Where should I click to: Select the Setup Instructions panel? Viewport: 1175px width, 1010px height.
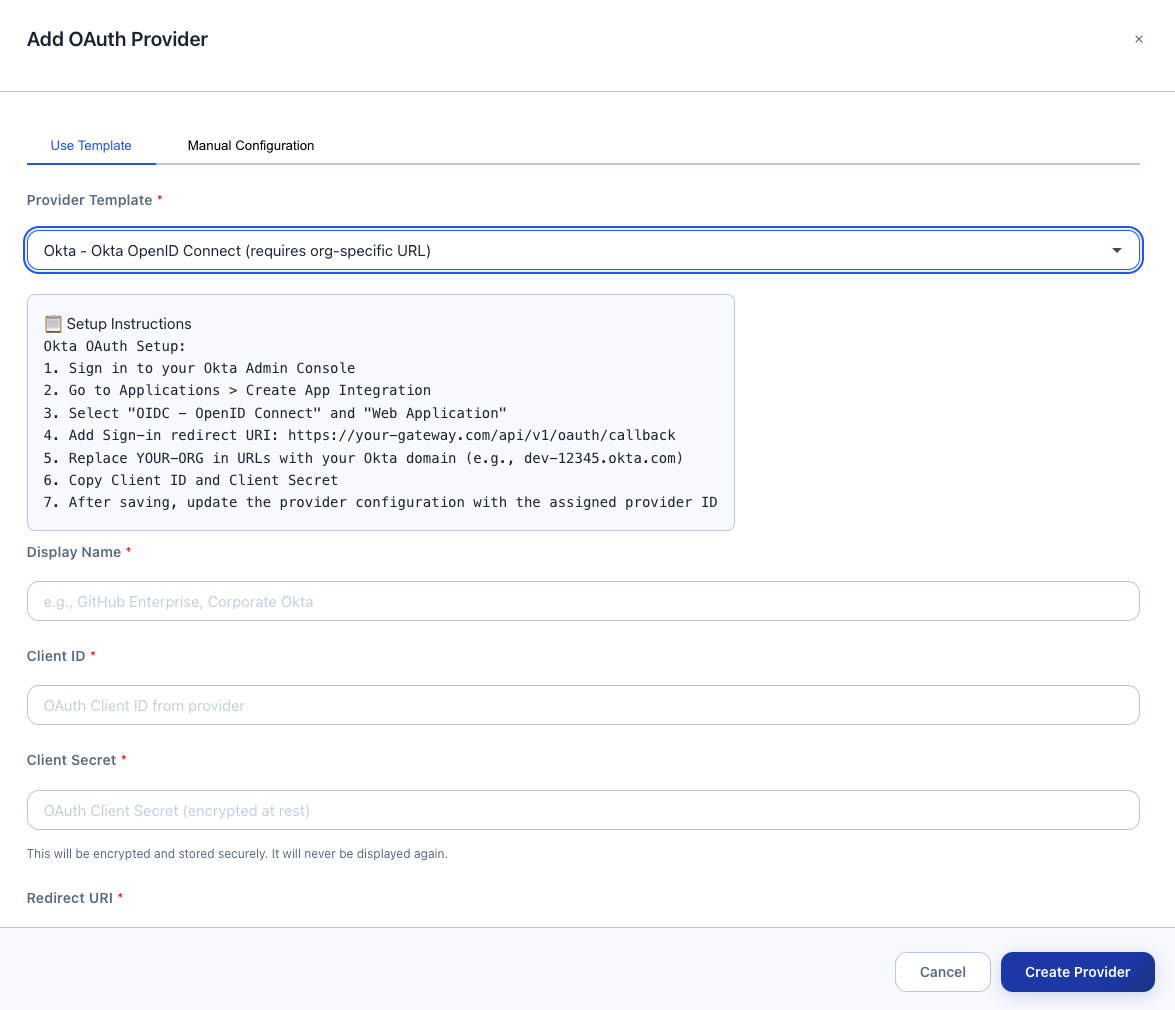pos(380,411)
